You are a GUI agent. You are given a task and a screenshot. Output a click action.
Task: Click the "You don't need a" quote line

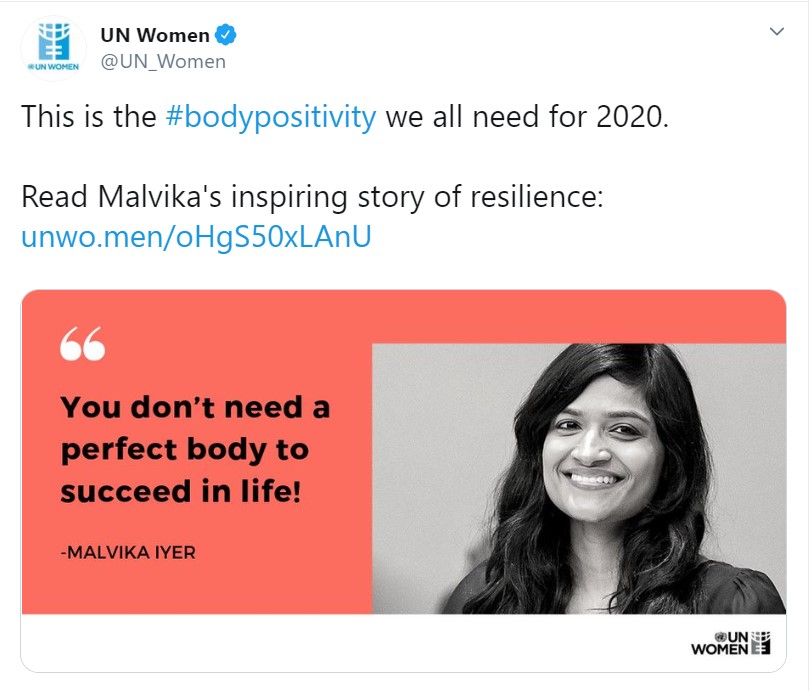(x=195, y=408)
